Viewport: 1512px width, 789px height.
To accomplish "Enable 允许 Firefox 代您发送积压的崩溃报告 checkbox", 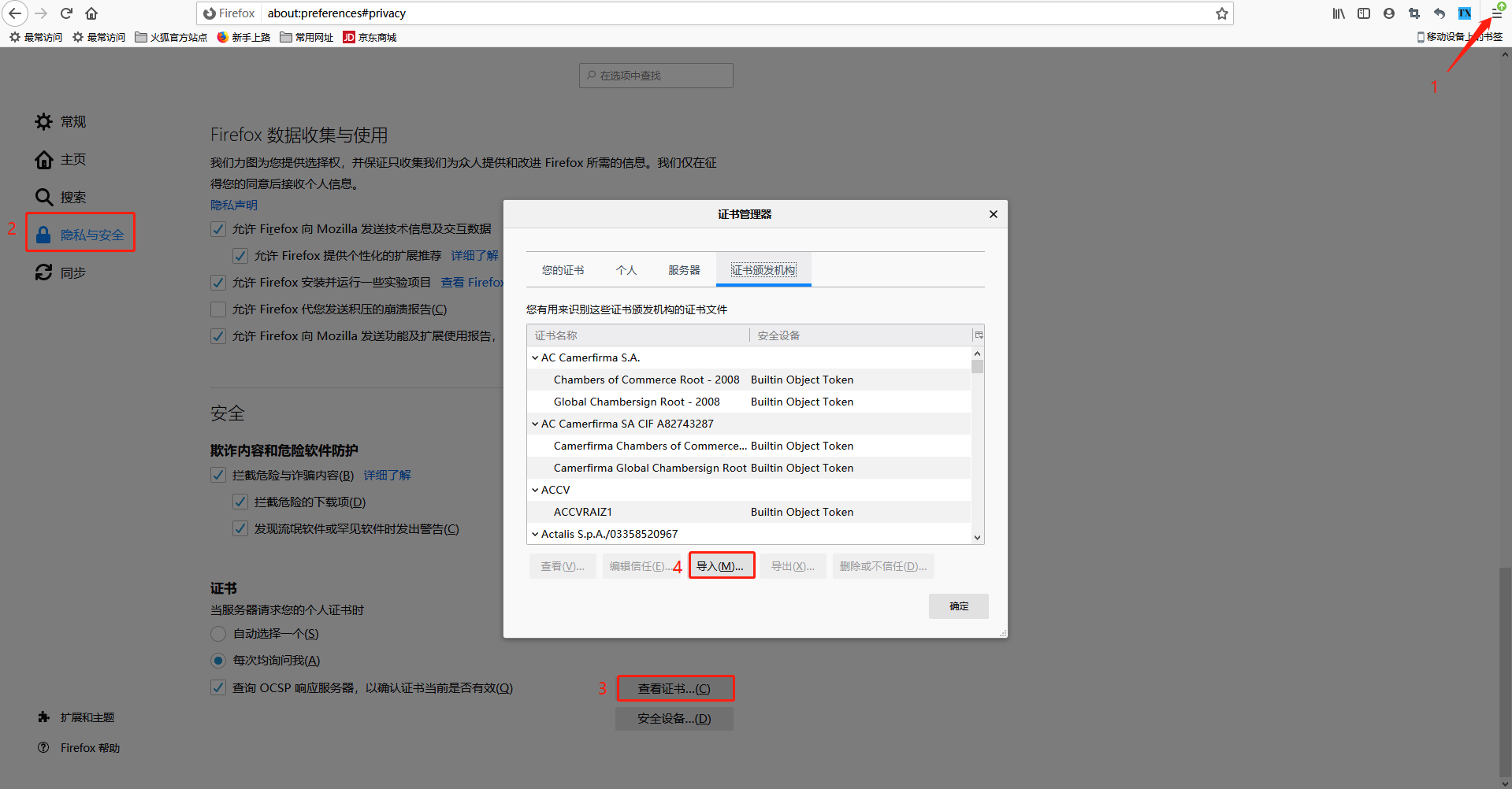I will (x=218, y=309).
